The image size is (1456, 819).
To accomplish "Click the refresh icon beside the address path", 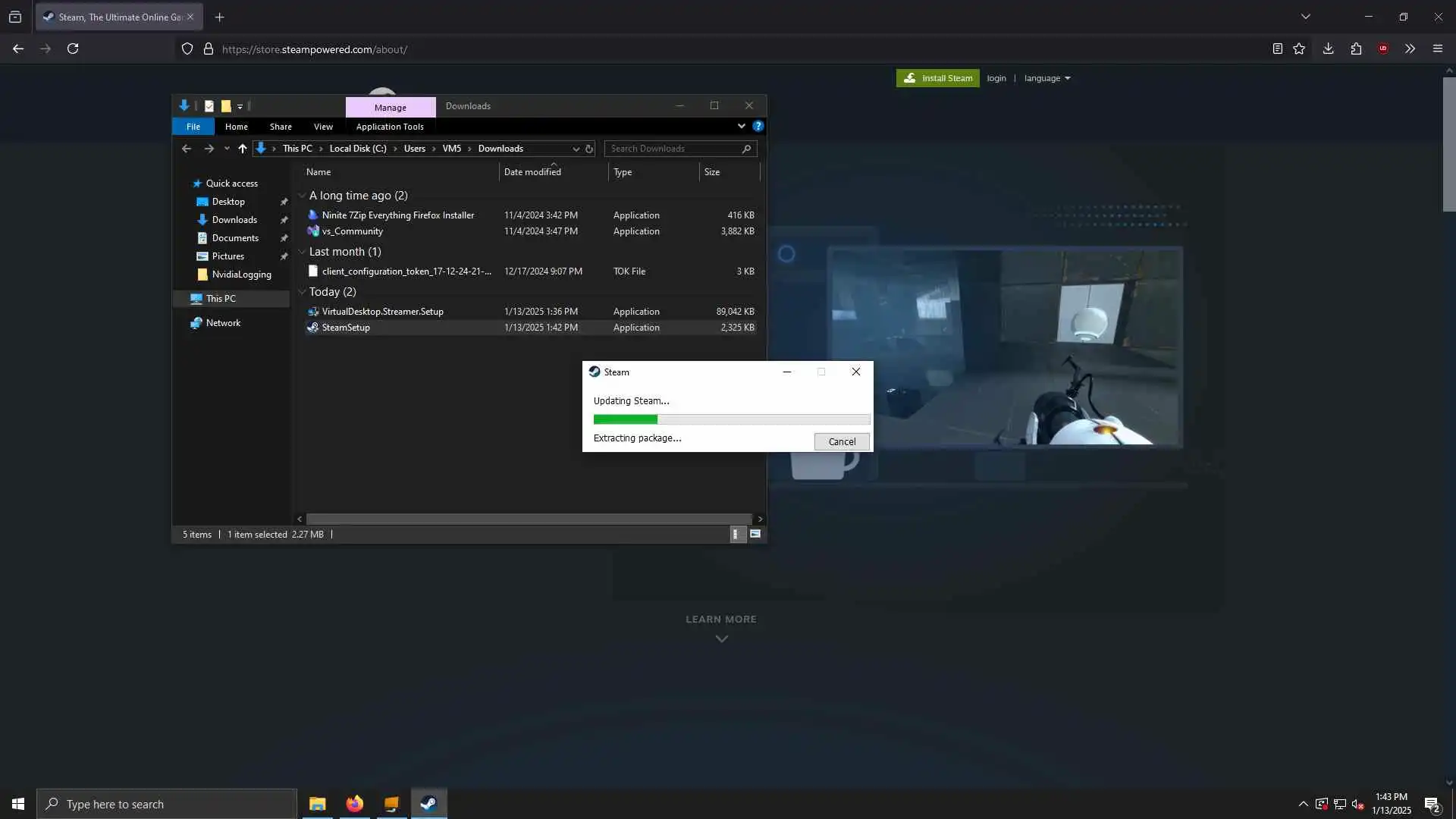I will (589, 149).
